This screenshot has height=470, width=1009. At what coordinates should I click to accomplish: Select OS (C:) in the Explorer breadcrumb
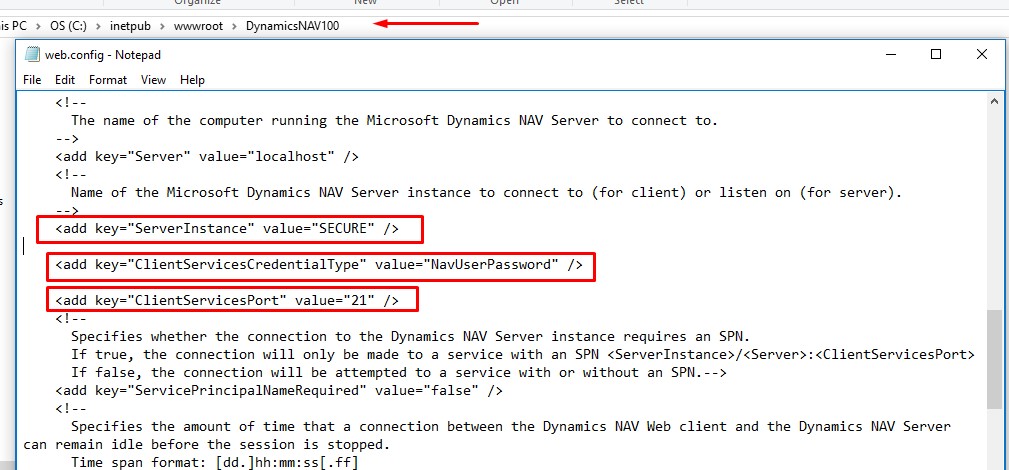tap(68, 26)
